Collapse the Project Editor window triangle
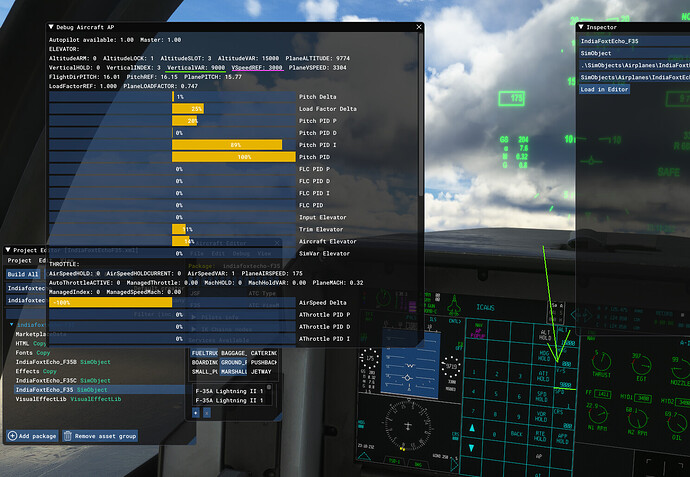690x477 pixels. pos(8,250)
